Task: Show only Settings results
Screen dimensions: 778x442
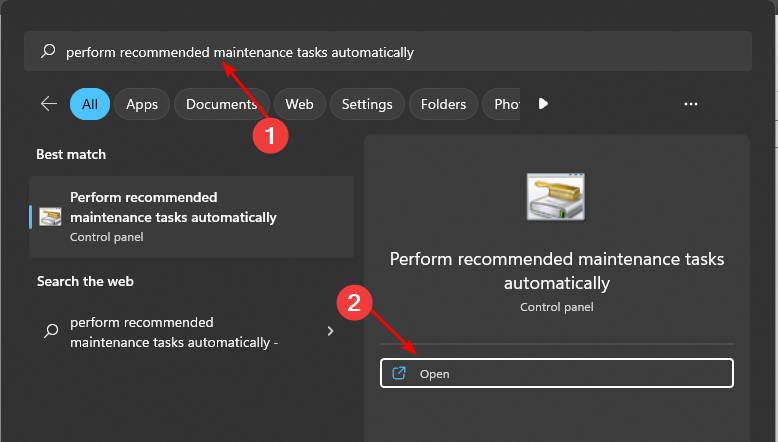Action: pyautogui.click(x=367, y=104)
